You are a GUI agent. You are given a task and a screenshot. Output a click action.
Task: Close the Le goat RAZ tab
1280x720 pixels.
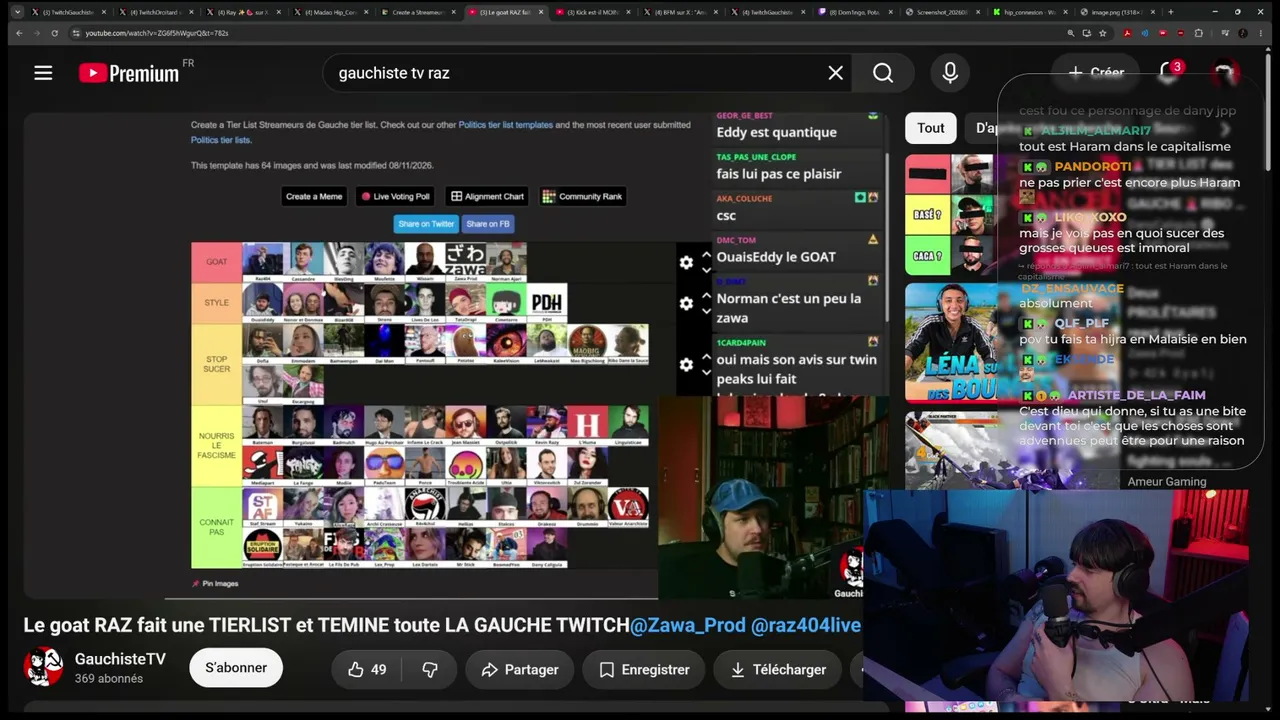[x=542, y=12]
